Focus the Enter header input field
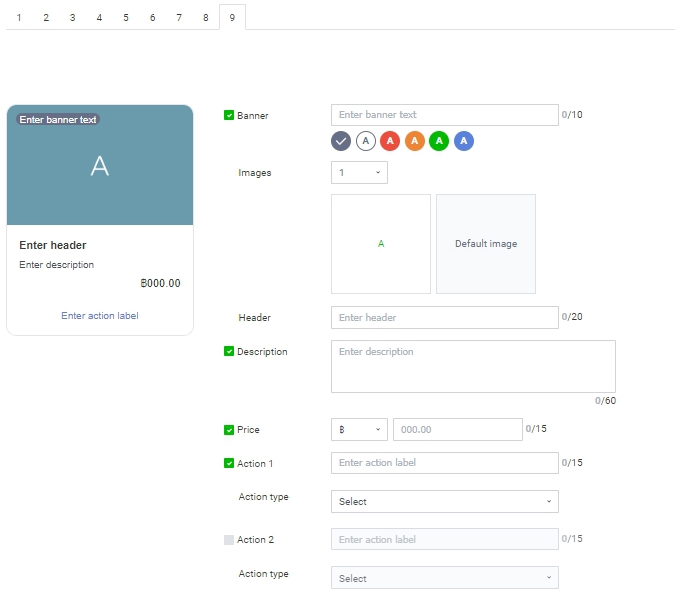Screen dimensions: 675x597 point(445,318)
